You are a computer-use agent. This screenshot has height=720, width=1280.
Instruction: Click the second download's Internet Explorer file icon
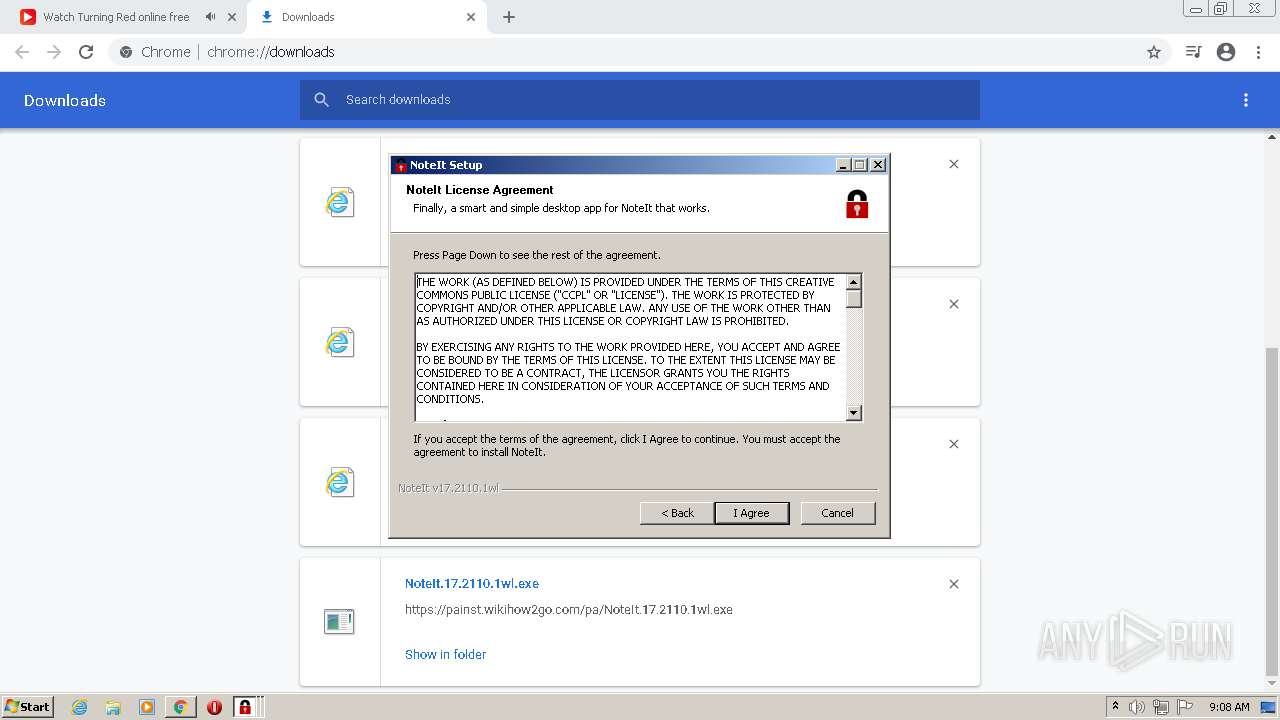340,342
